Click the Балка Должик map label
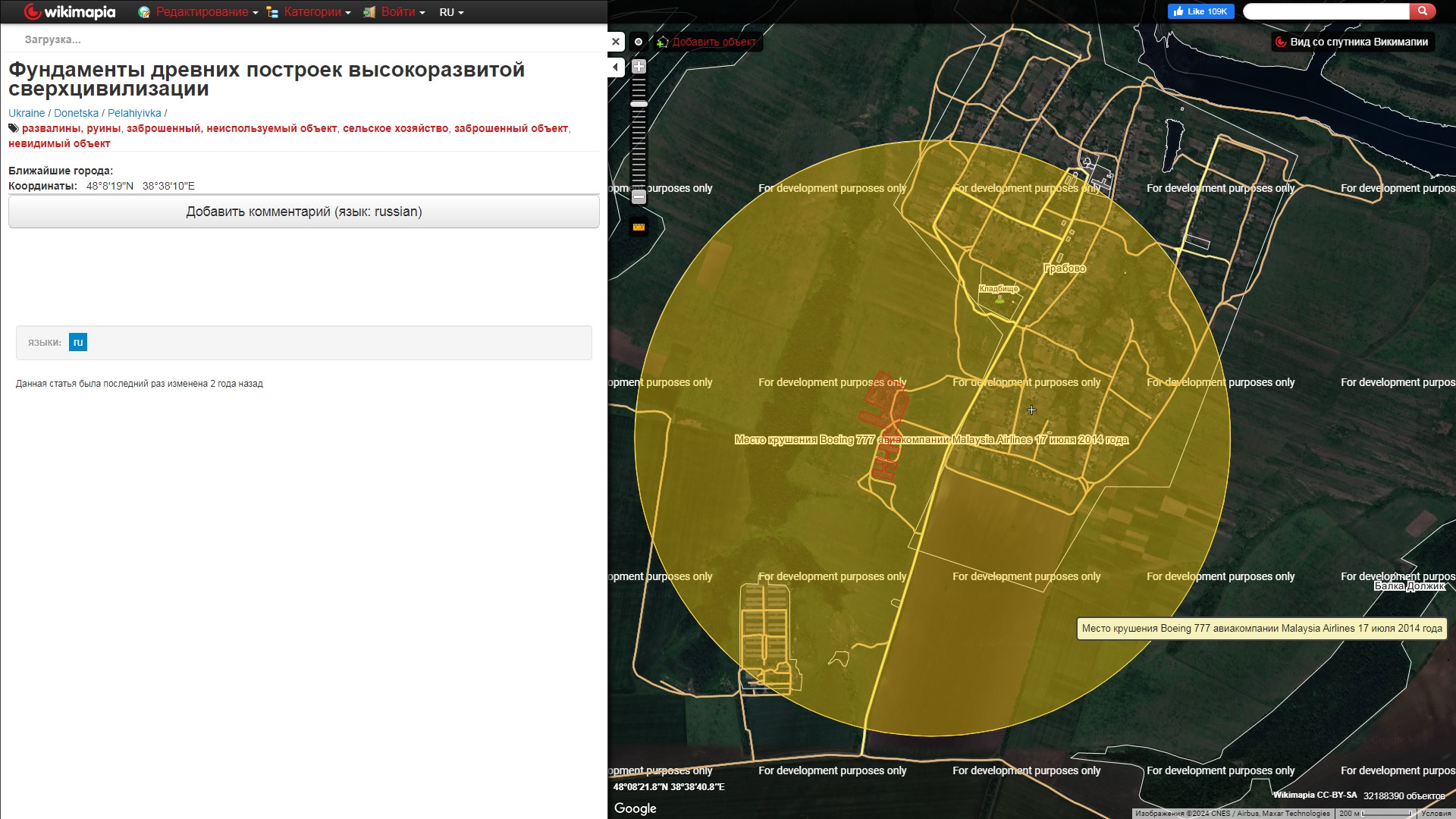The height and width of the screenshot is (819, 1456). 1410,586
